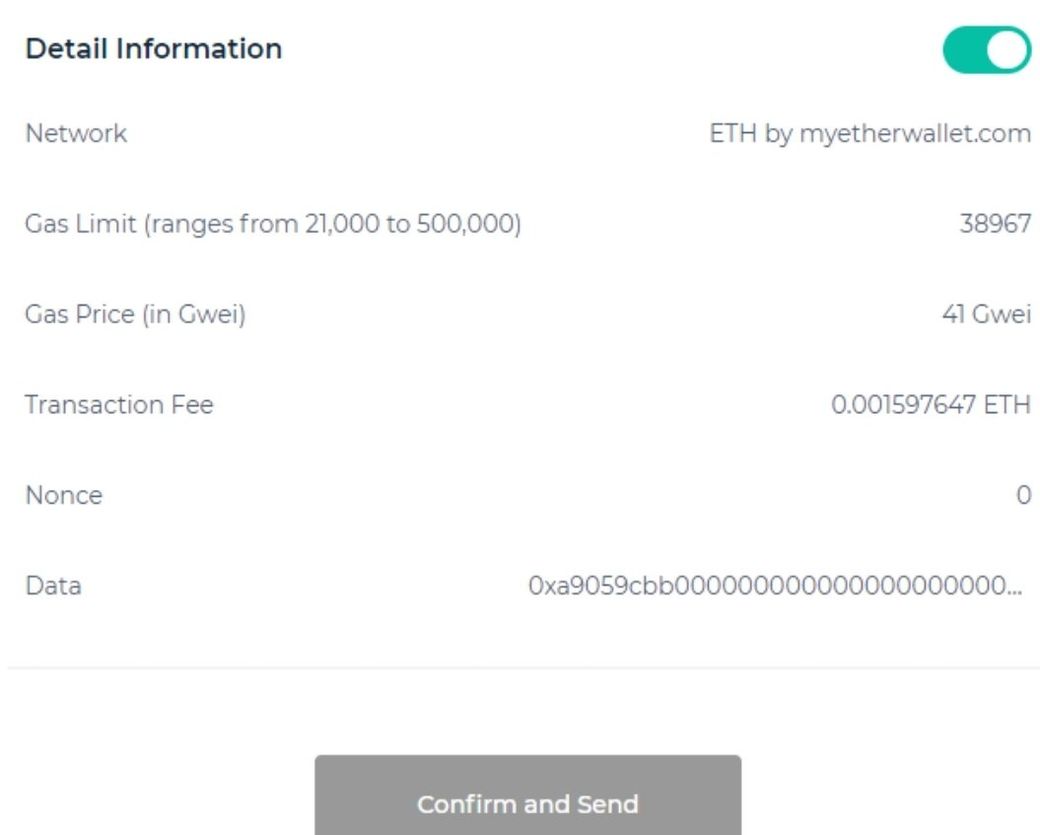Viewport: 1040px width, 835px height.
Task: Click the ellipsis ending the data string
Action: click(x=1014, y=590)
